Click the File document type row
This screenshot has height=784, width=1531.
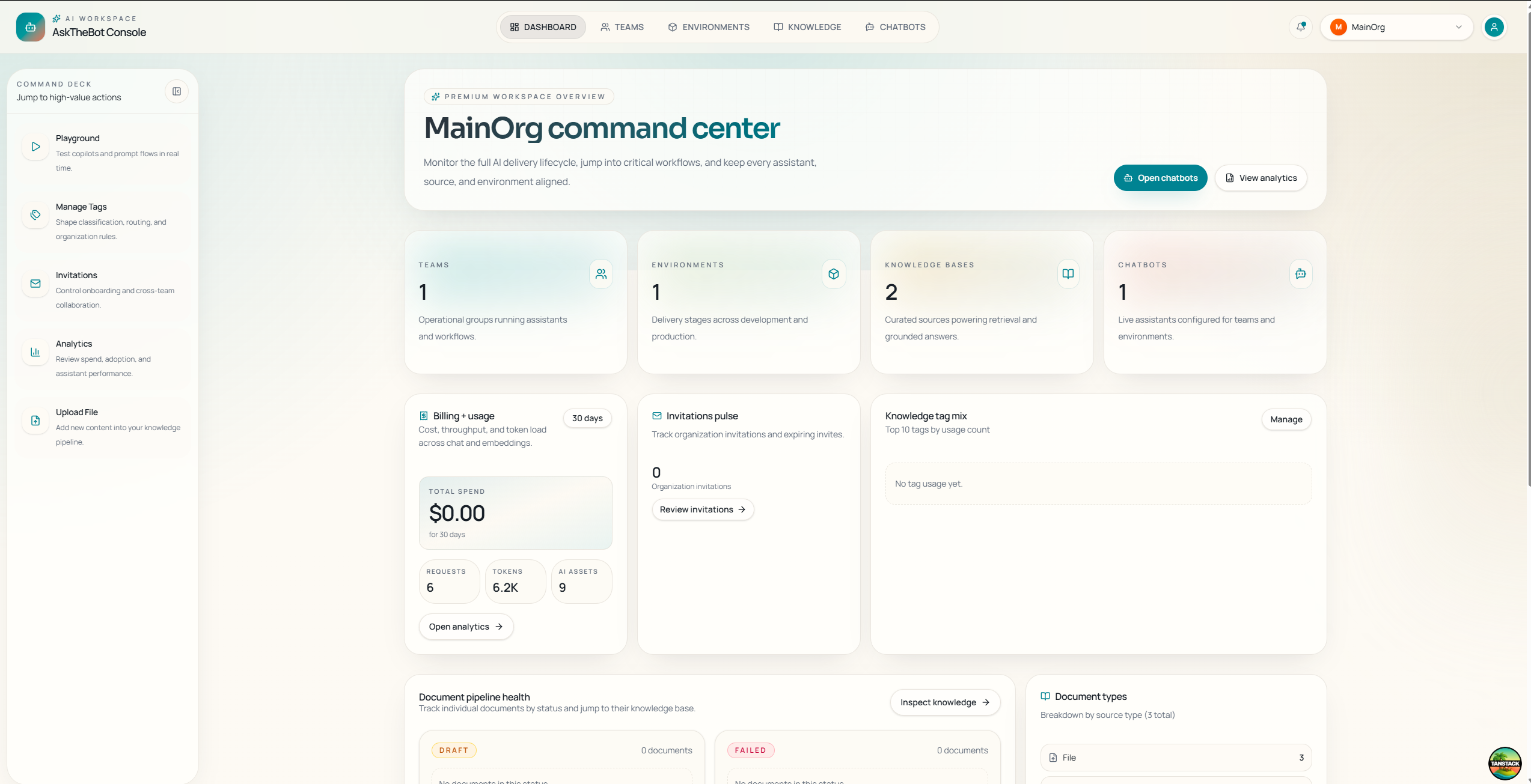[1176, 758]
